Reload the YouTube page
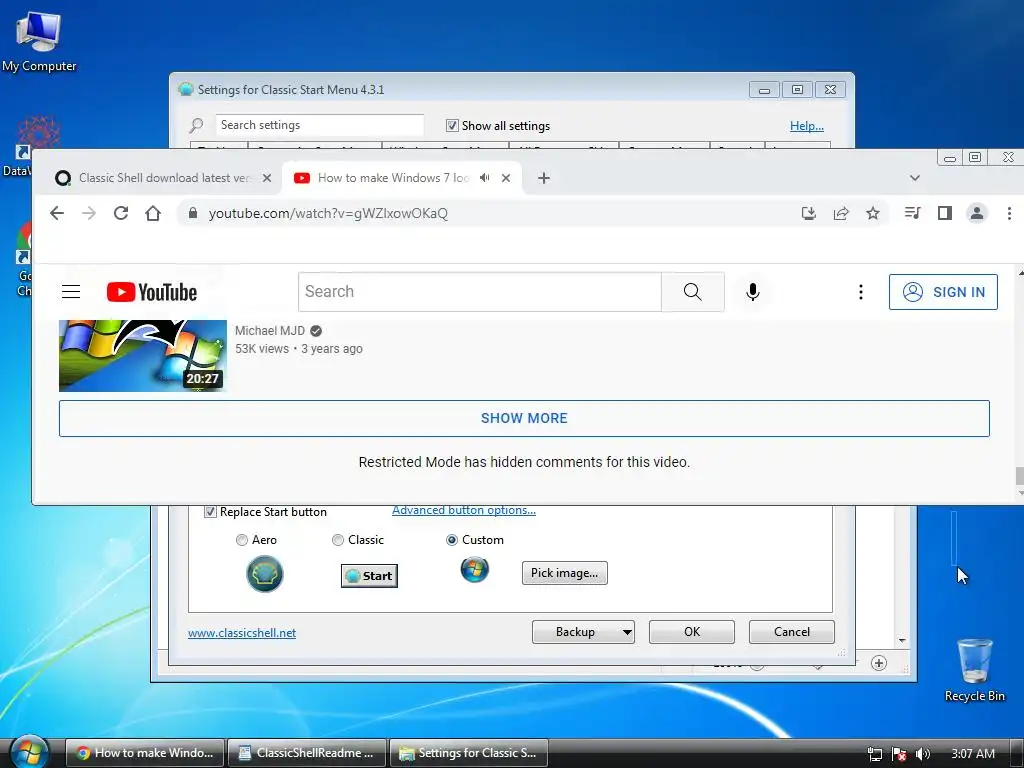This screenshot has height=768, width=1024. click(121, 213)
